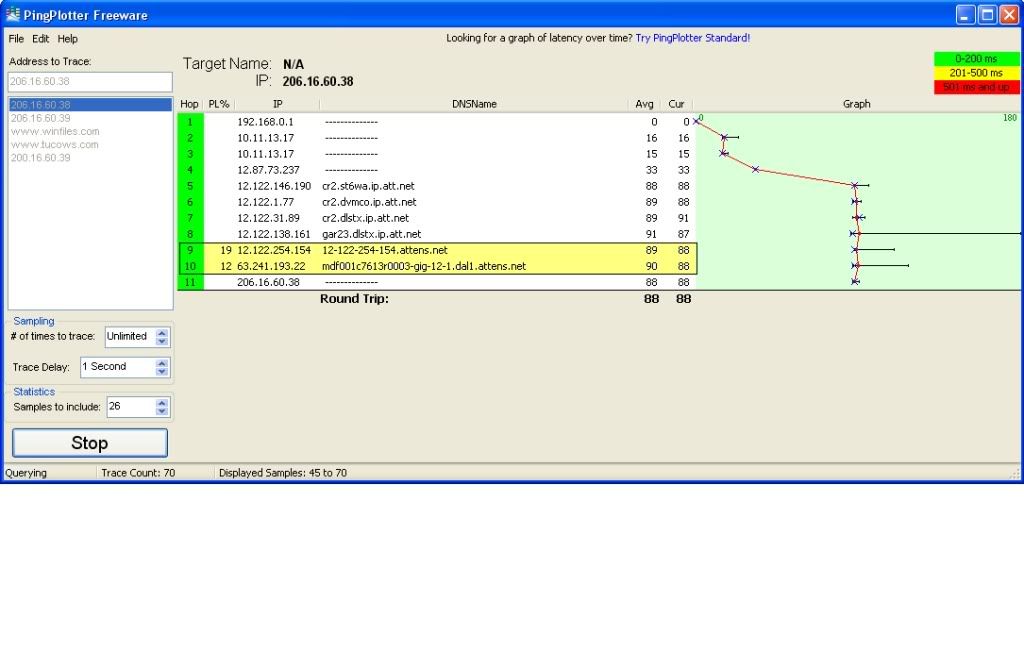Click DNS name 12-122-254-154.attens.net

(x=385, y=250)
